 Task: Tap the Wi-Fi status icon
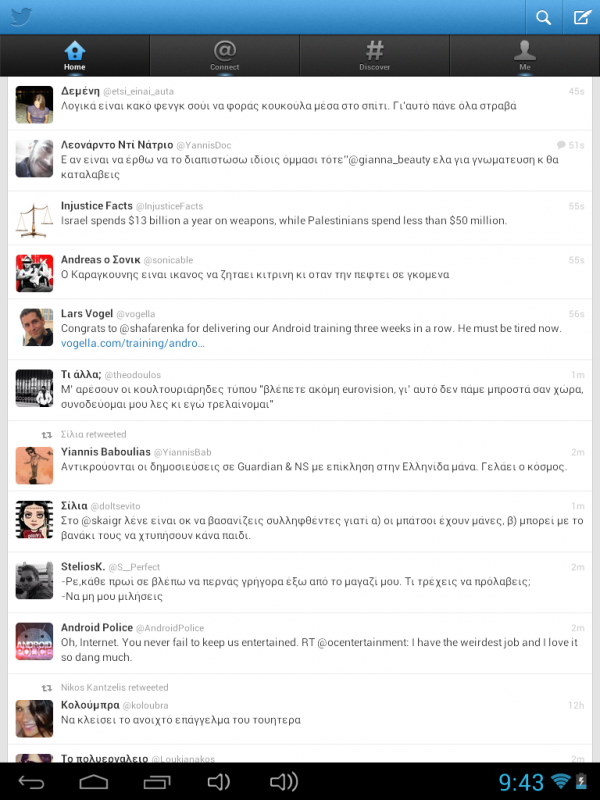coord(560,781)
